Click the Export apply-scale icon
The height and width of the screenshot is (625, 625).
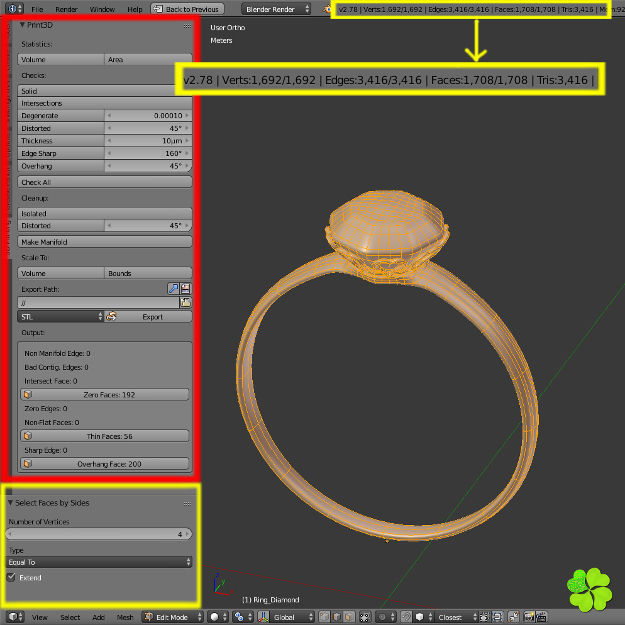111,316
